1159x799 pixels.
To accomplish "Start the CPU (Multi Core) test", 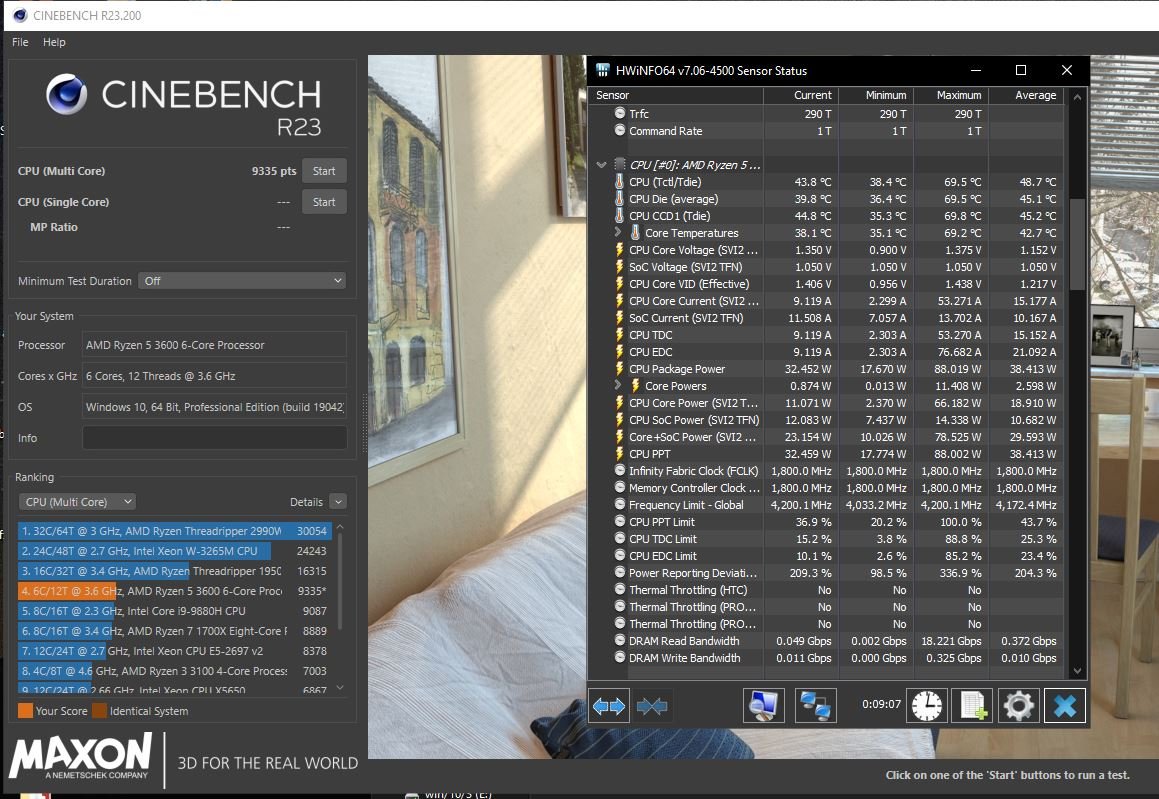I will tap(324, 171).
